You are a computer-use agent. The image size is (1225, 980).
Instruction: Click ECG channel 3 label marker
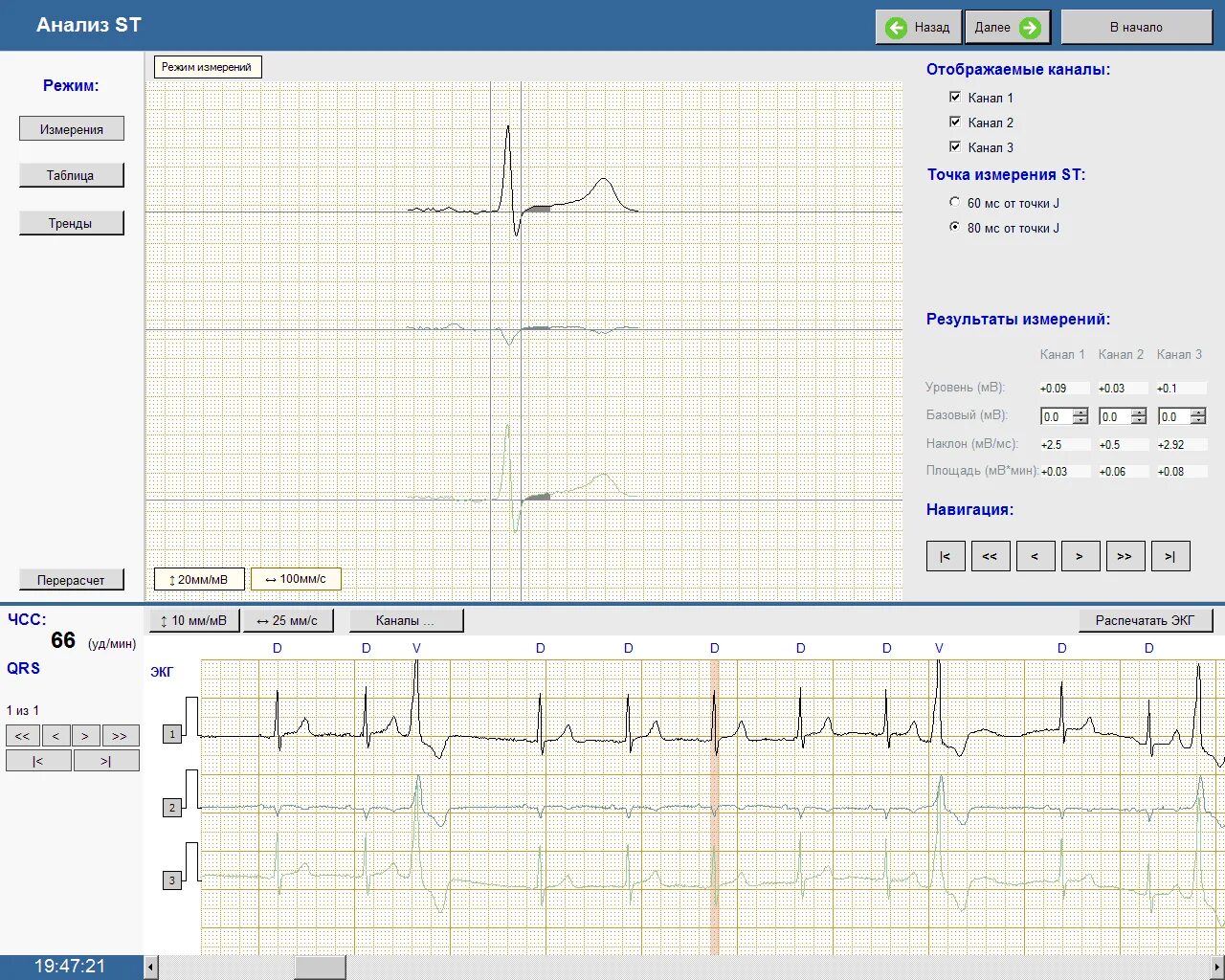coord(172,880)
